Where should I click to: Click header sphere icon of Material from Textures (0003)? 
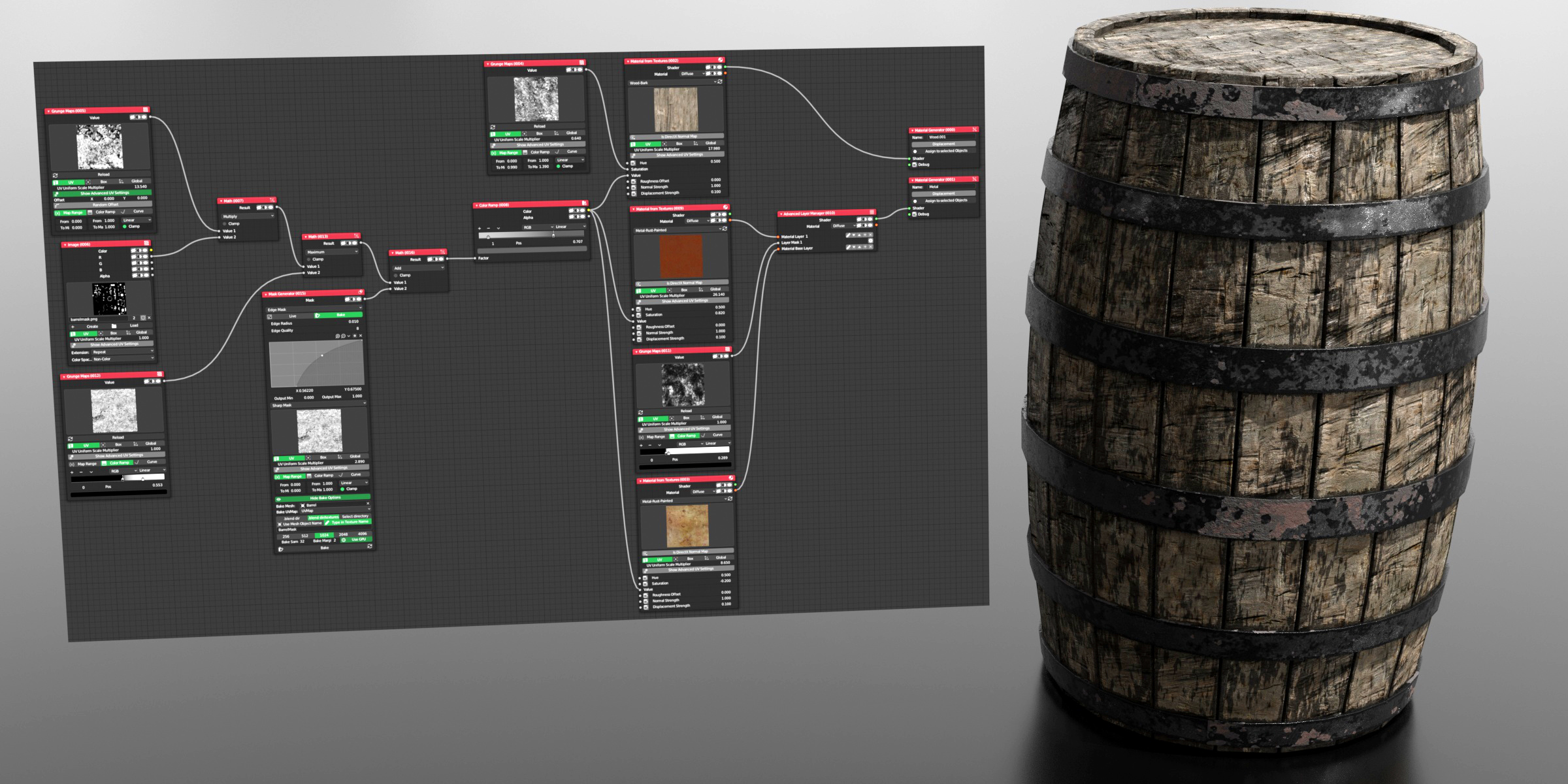click(x=731, y=478)
